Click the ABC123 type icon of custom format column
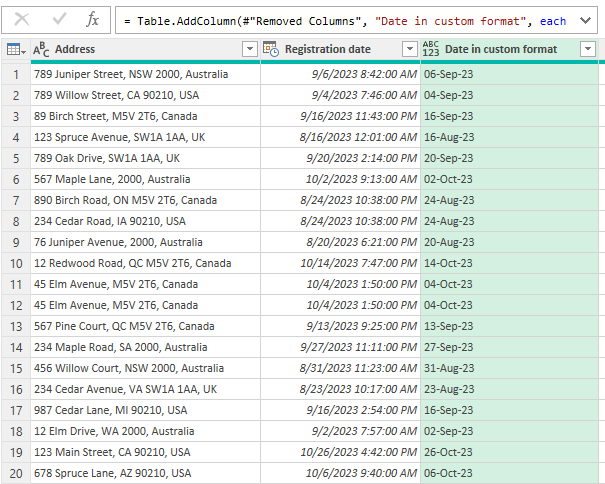Image resolution: width=605 pixels, height=484 pixels. coord(431,49)
